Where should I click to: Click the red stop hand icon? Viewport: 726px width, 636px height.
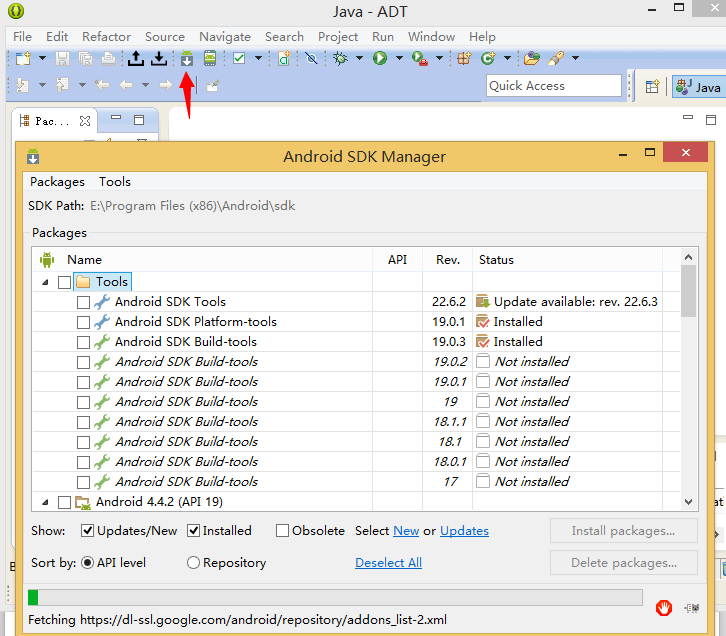coord(663,608)
